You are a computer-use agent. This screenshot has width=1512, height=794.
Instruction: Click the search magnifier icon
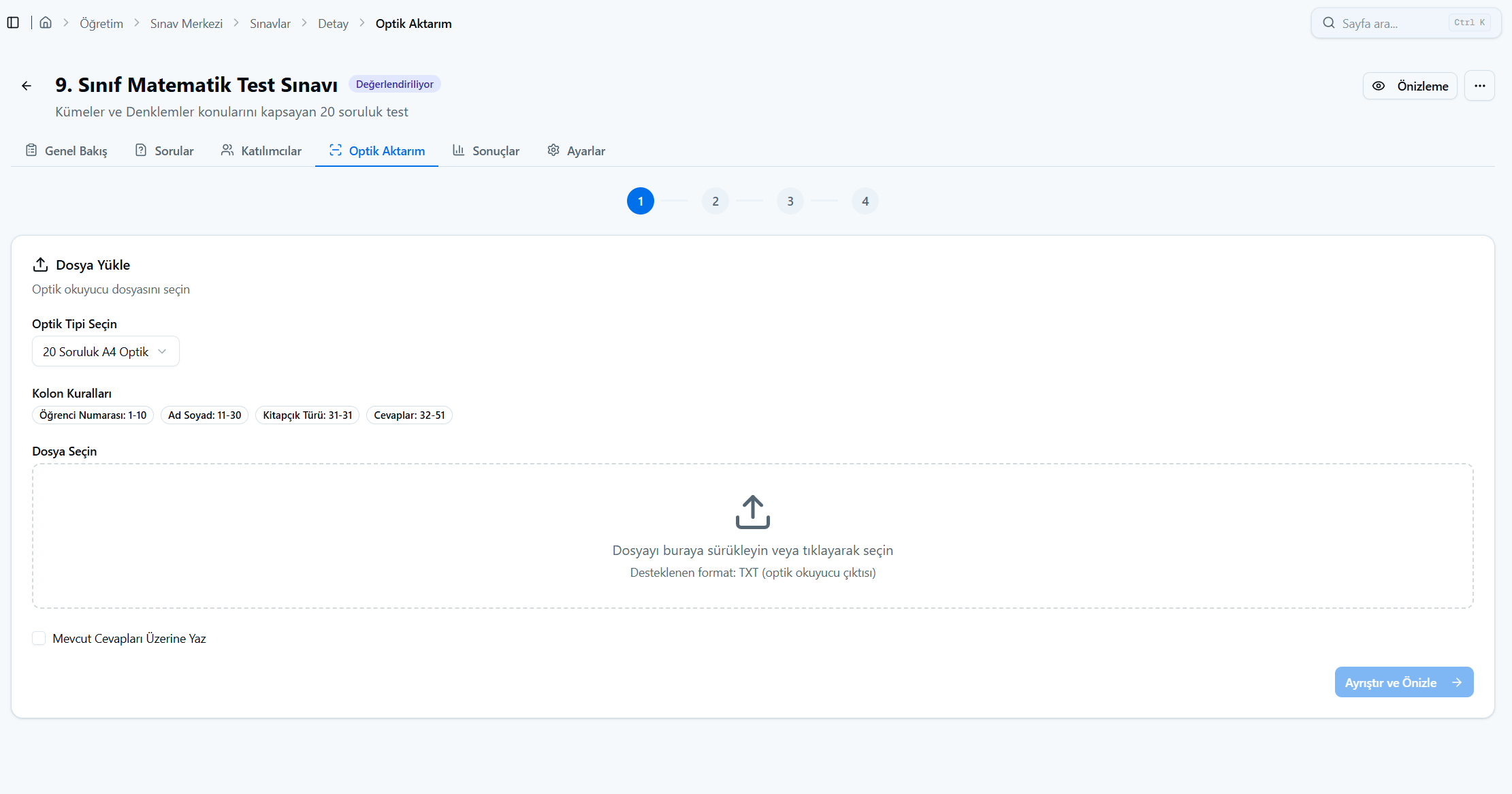tap(1328, 23)
